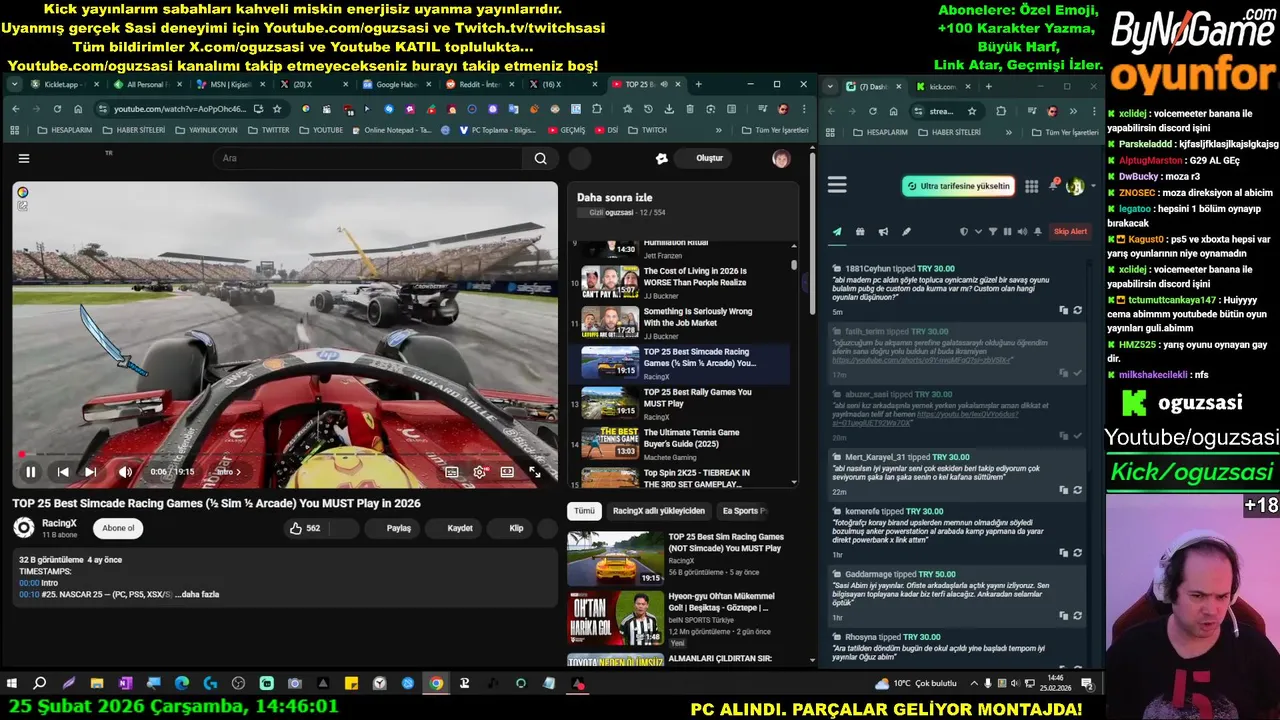1280x720 pixels.
Task: Open Windows Start menu
Action: point(12,684)
